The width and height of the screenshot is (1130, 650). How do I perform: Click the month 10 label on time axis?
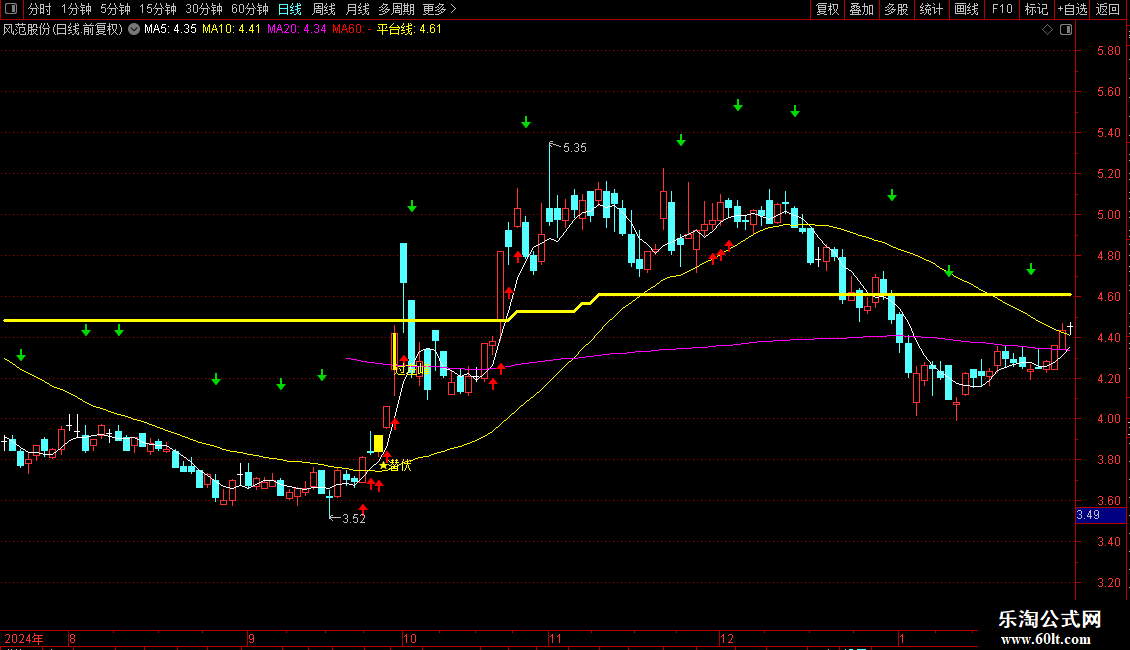410,638
